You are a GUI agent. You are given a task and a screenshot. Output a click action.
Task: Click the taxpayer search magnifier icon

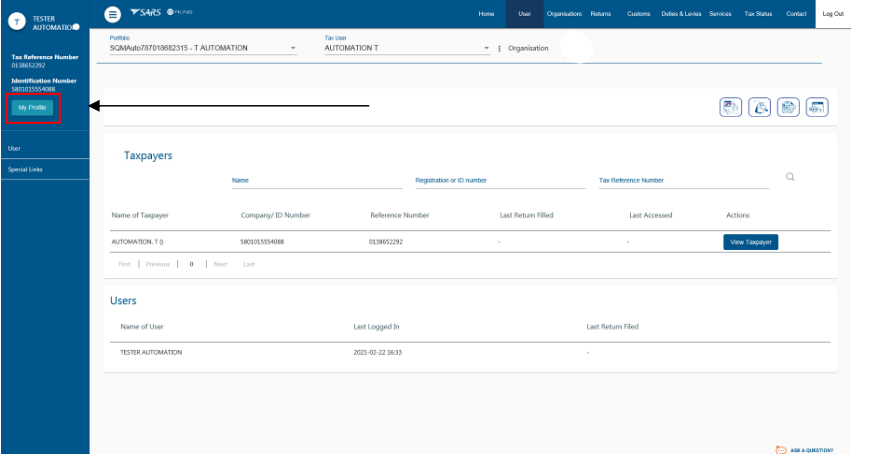point(790,177)
